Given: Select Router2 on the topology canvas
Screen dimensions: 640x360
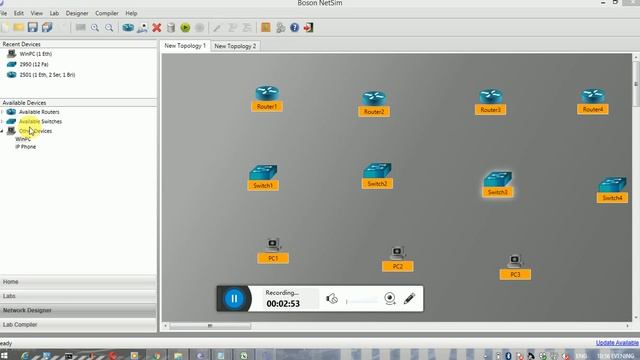Looking at the screenshot, I should (x=374, y=104).
